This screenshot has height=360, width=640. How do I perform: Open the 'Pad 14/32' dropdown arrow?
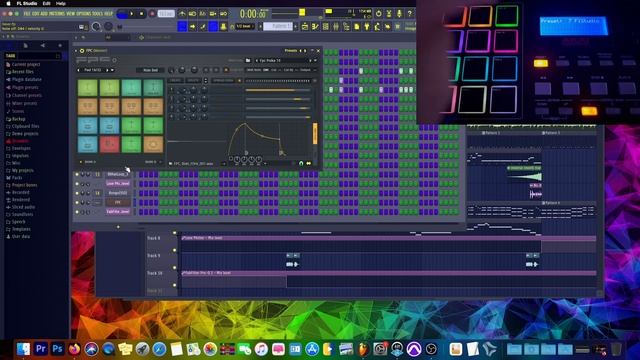pos(113,70)
